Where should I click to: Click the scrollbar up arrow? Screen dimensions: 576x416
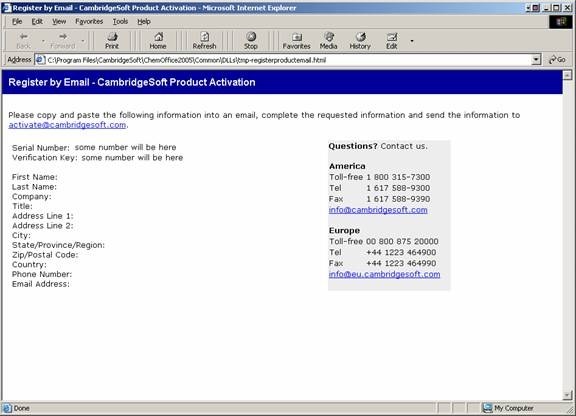[568, 75]
